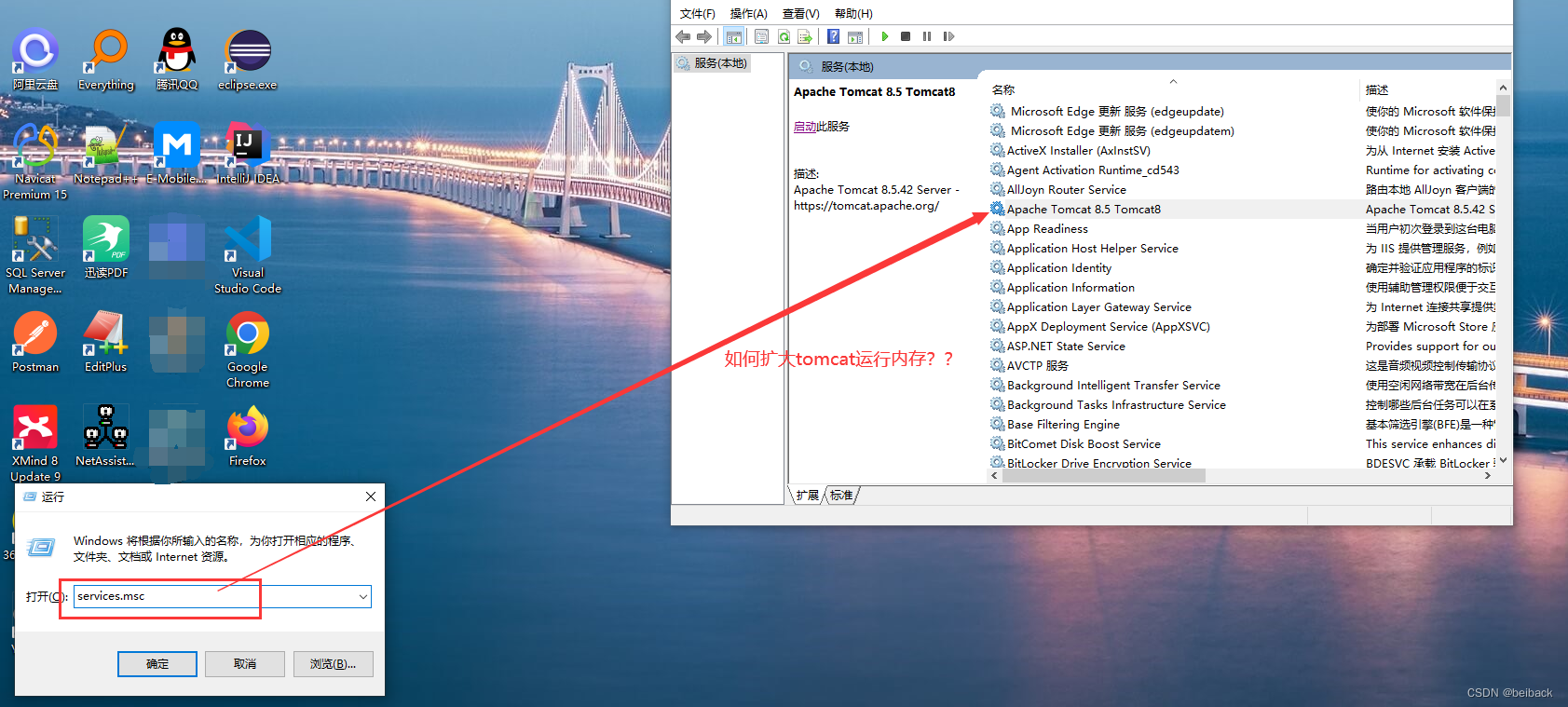Click 确定 in the Run dialog
Viewport: 1568px width, 707px height.
157,663
